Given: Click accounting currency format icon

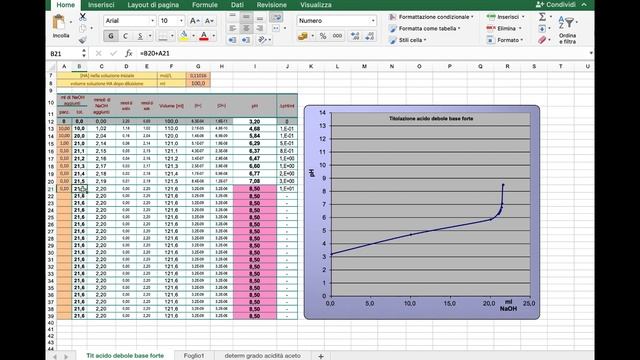Looking at the screenshot, I should point(302,36).
